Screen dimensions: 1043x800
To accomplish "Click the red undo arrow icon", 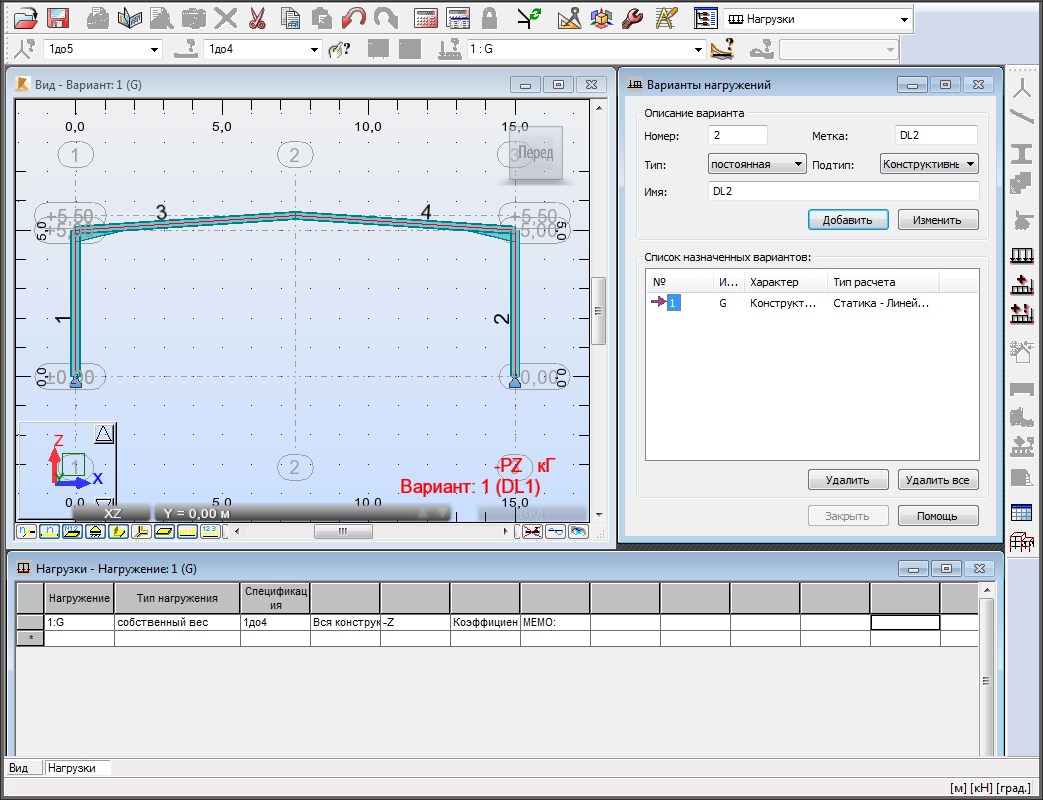I will click(x=354, y=18).
